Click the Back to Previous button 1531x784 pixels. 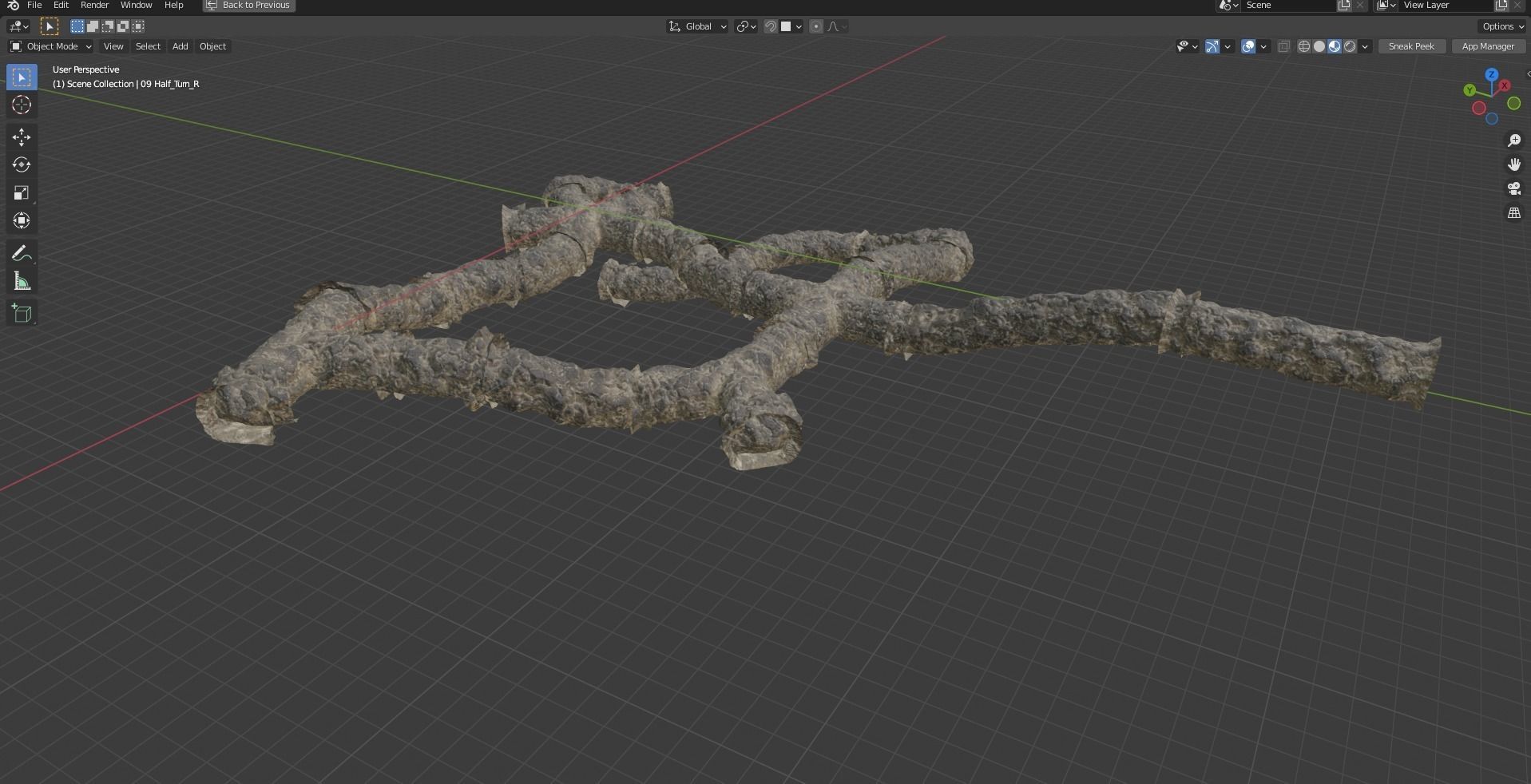tap(248, 6)
